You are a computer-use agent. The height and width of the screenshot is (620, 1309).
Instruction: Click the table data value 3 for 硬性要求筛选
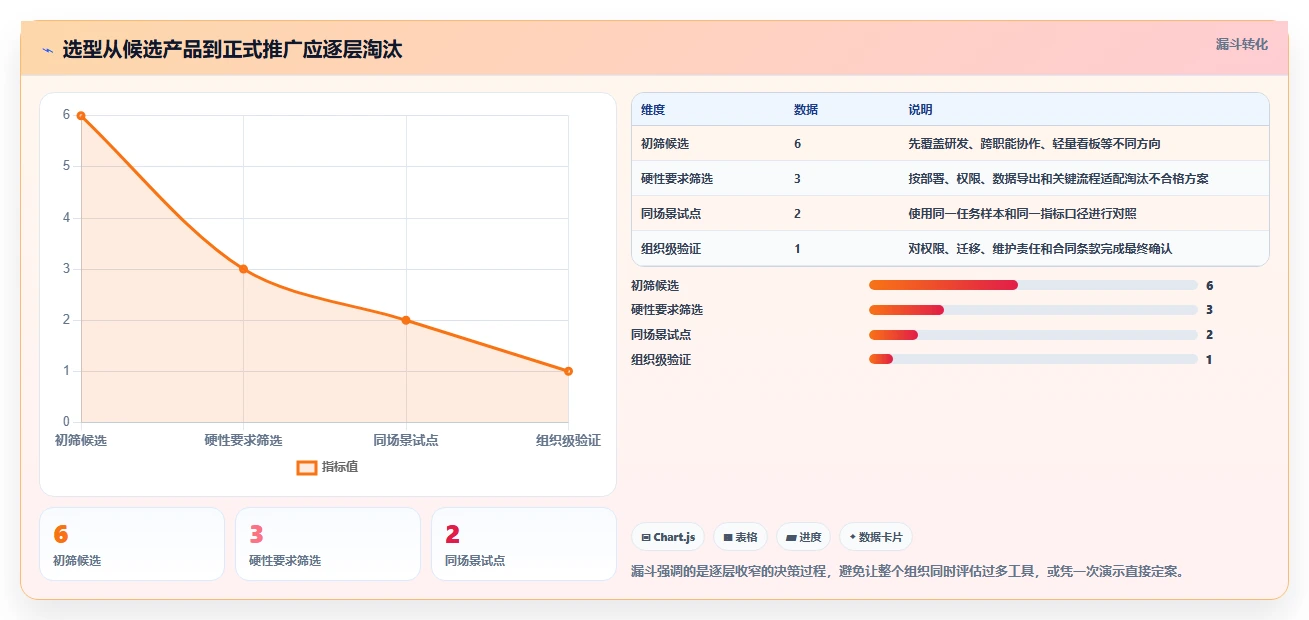click(797, 179)
